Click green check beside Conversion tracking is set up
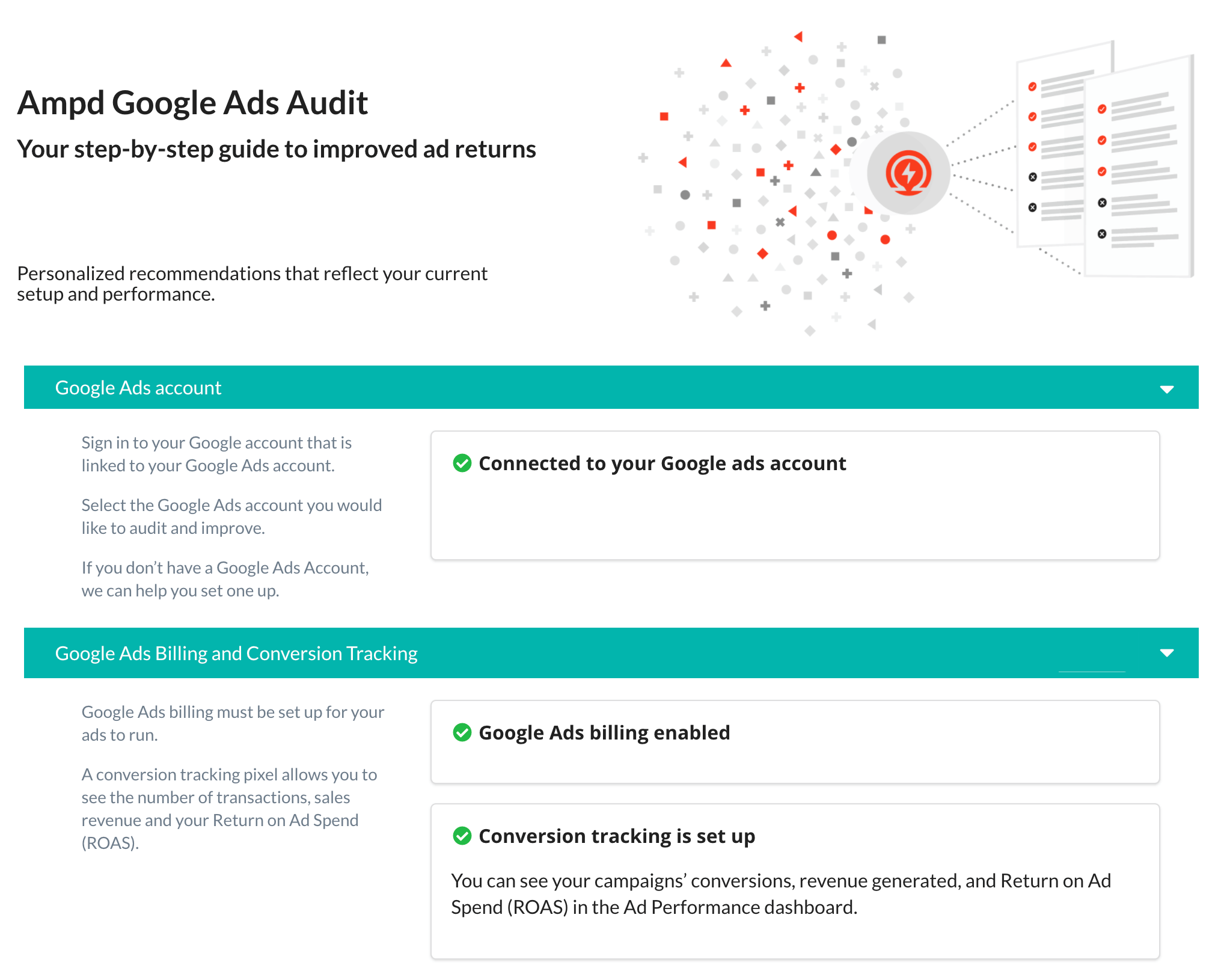Viewport: 1218px width, 980px height. click(x=462, y=836)
